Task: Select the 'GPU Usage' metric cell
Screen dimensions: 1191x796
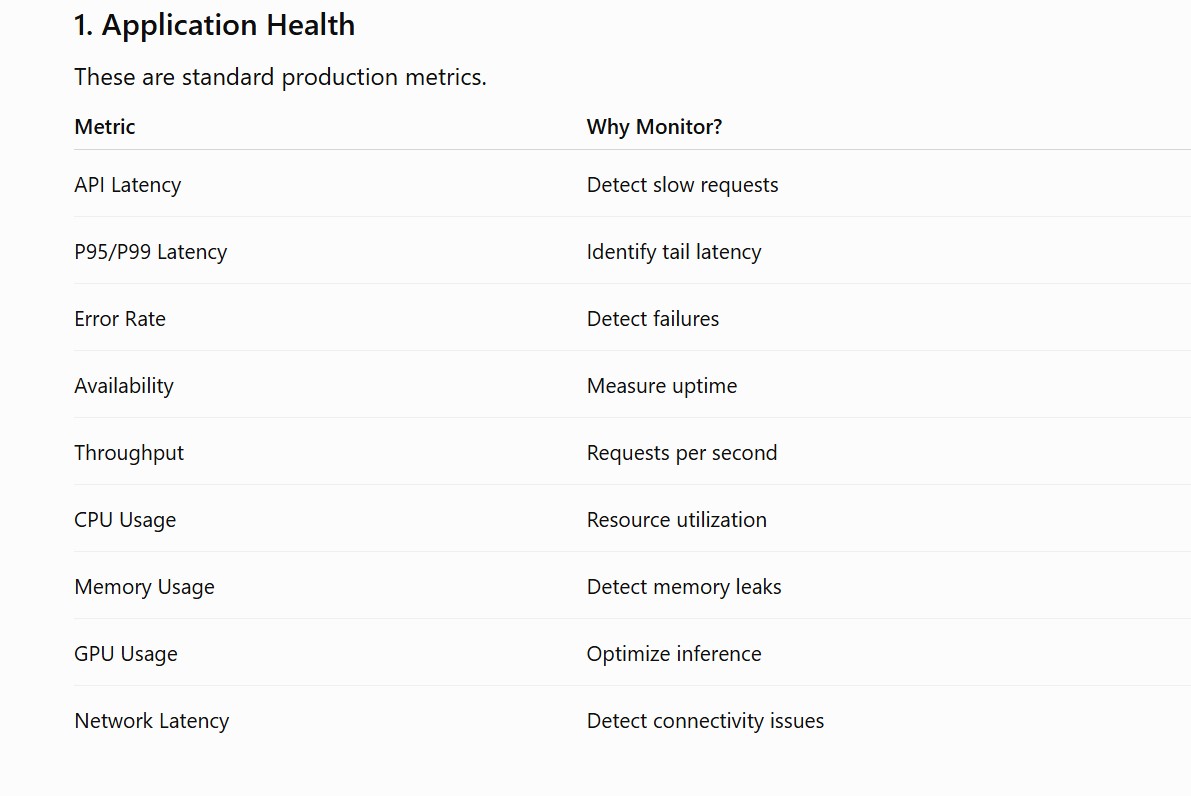Action: click(126, 653)
